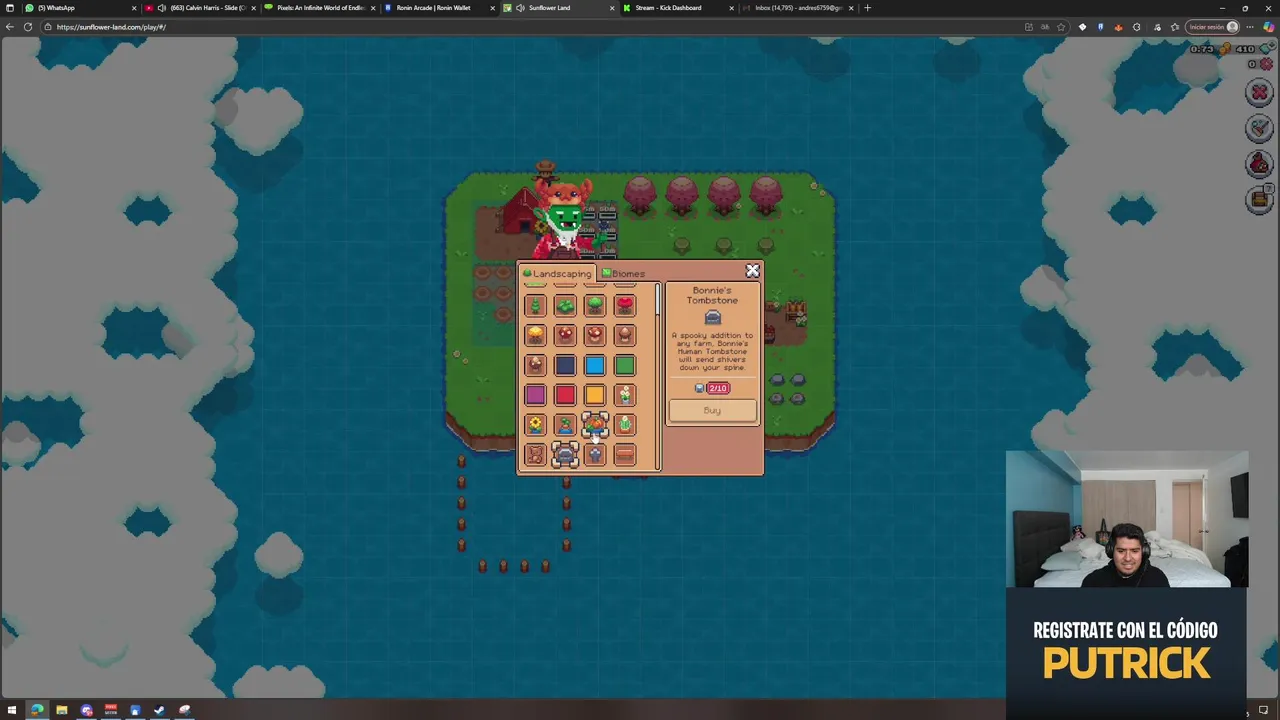Select the pumpkin planter item
The height and width of the screenshot is (720, 1280).
click(595, 425)
